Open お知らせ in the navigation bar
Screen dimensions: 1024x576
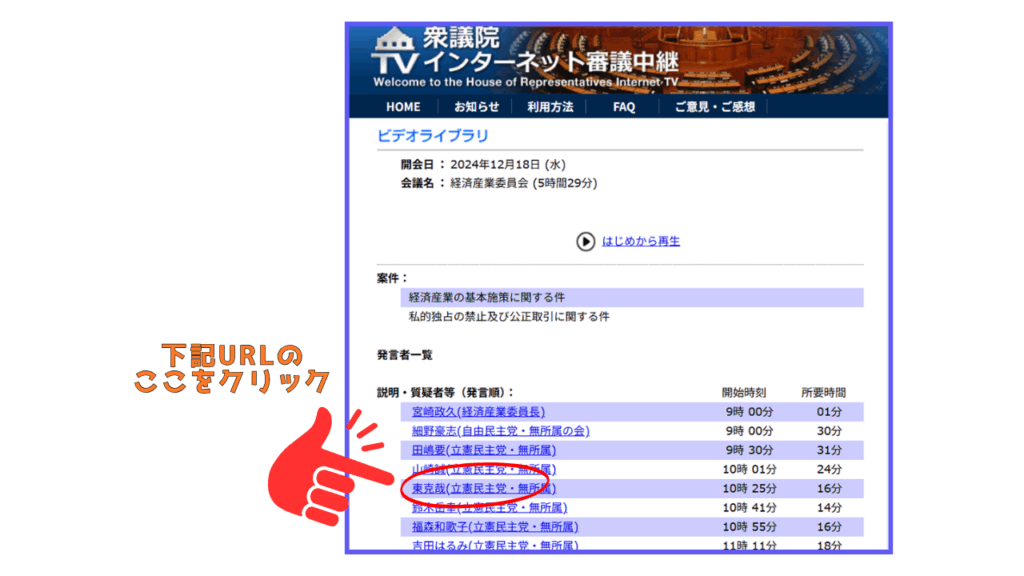[477, 106]
